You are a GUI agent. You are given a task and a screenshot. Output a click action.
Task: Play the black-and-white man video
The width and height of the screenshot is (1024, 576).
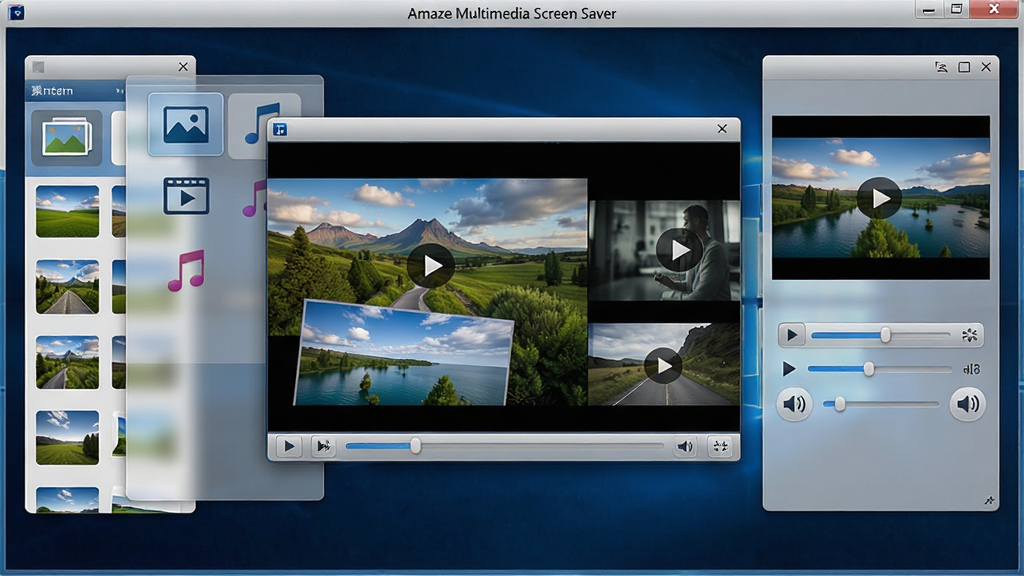click(679, 250)
